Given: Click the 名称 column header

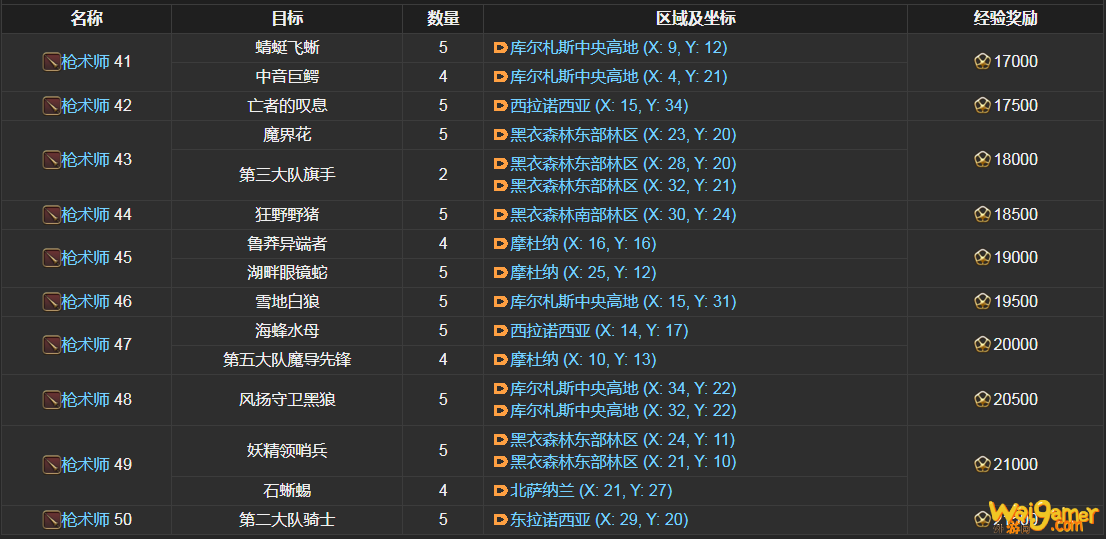Looking at the screenshot, I should click(86, 19).
